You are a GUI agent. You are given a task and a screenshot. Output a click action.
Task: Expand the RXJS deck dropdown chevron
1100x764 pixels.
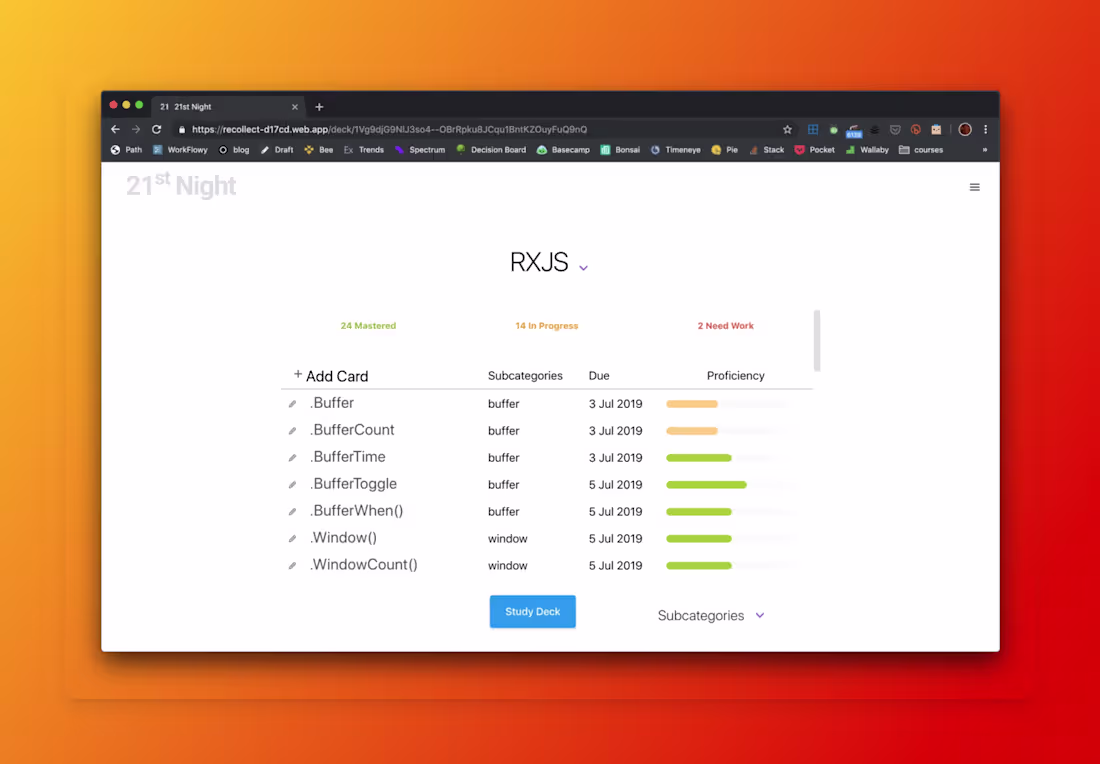coord(583,267)
